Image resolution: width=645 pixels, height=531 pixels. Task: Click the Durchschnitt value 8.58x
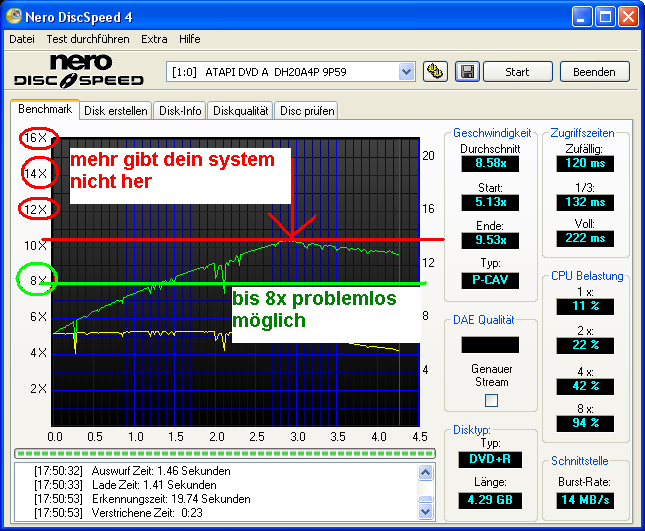[x=490, y=163]
